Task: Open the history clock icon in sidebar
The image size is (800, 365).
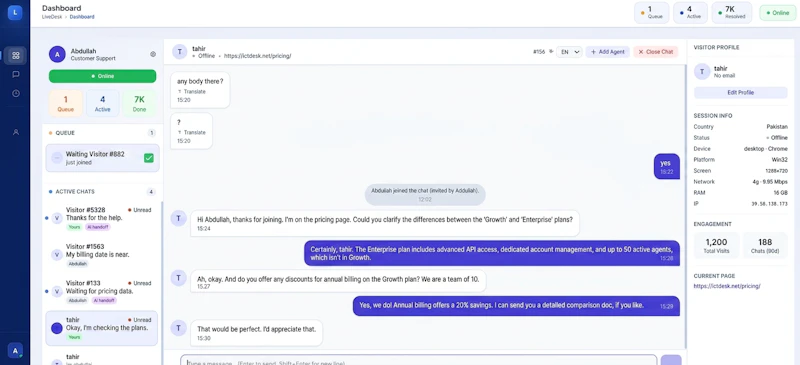Action: tap(16, 93)
